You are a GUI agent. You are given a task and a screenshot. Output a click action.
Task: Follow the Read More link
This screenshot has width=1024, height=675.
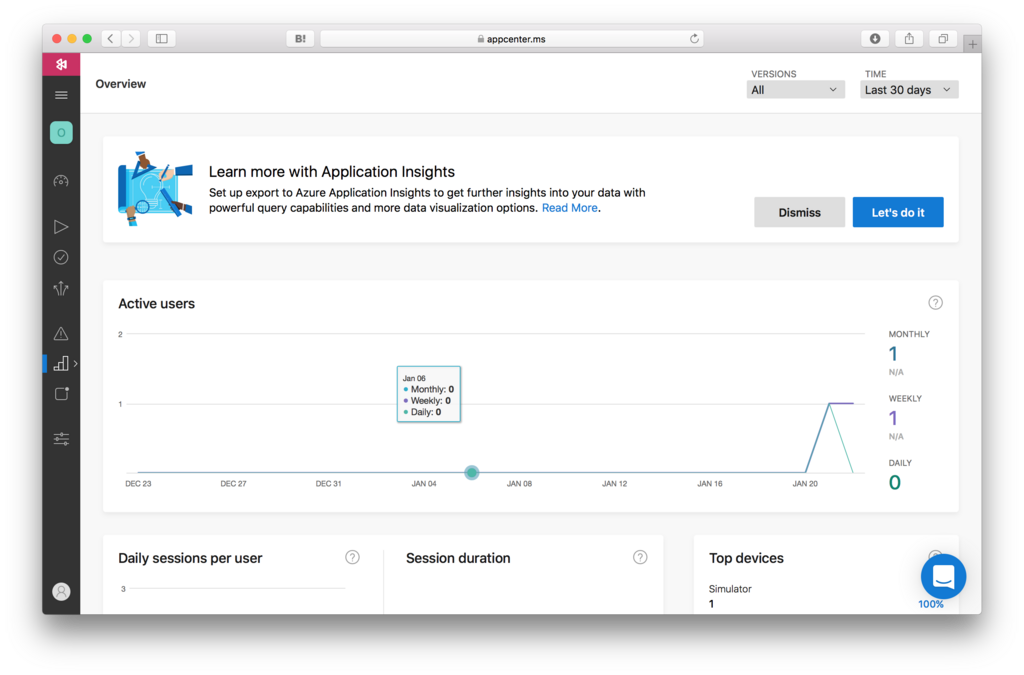[x=569, y=208]
